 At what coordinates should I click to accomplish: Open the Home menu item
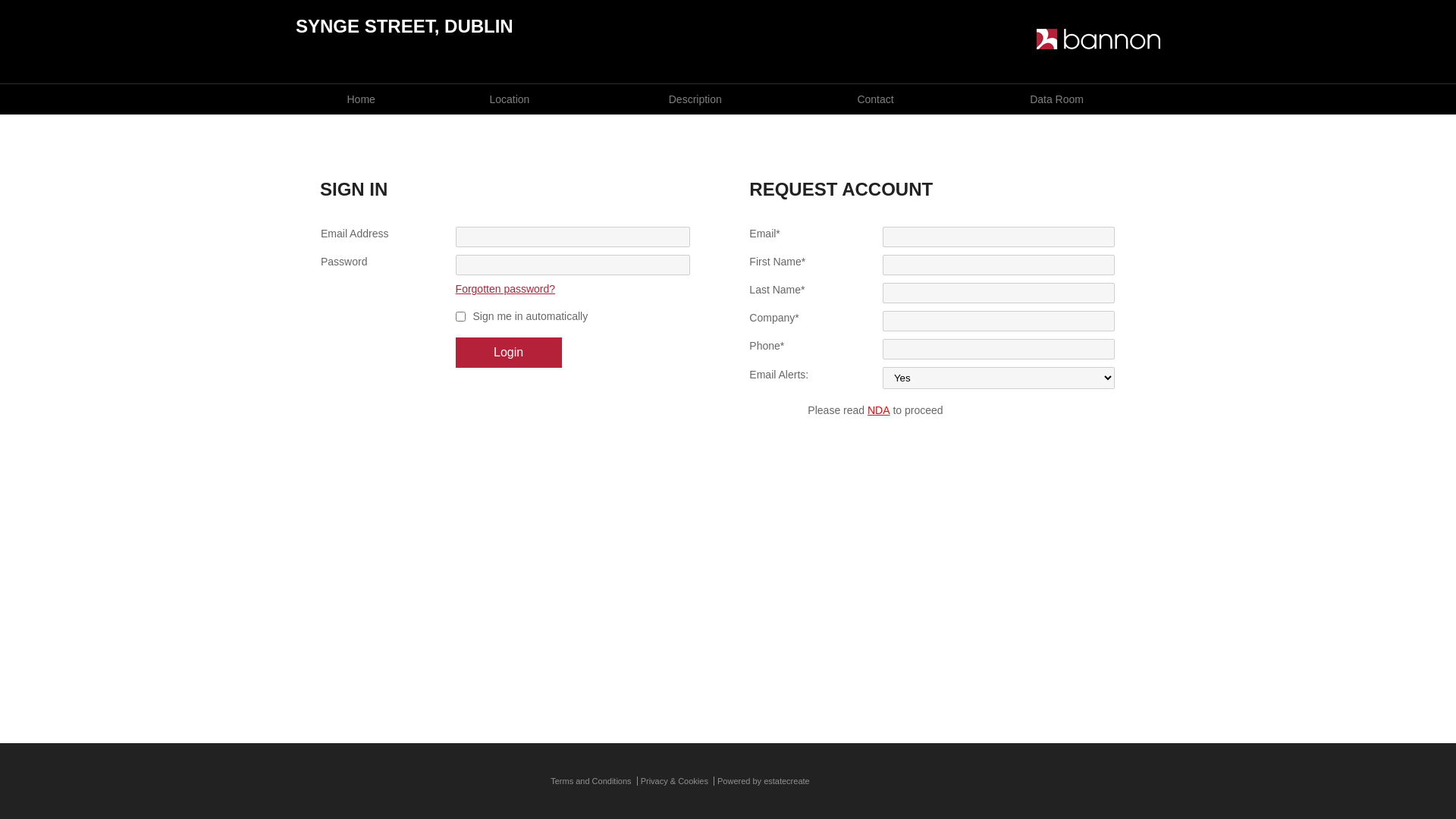click(361, 99)
